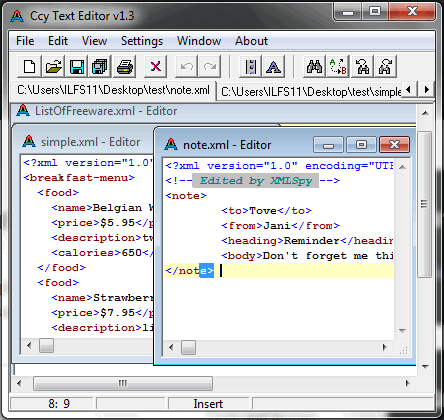Image resolution: width=444 pixels, height=420 pixels.
Task: Click the Save All icon
Action: [100, 67]
